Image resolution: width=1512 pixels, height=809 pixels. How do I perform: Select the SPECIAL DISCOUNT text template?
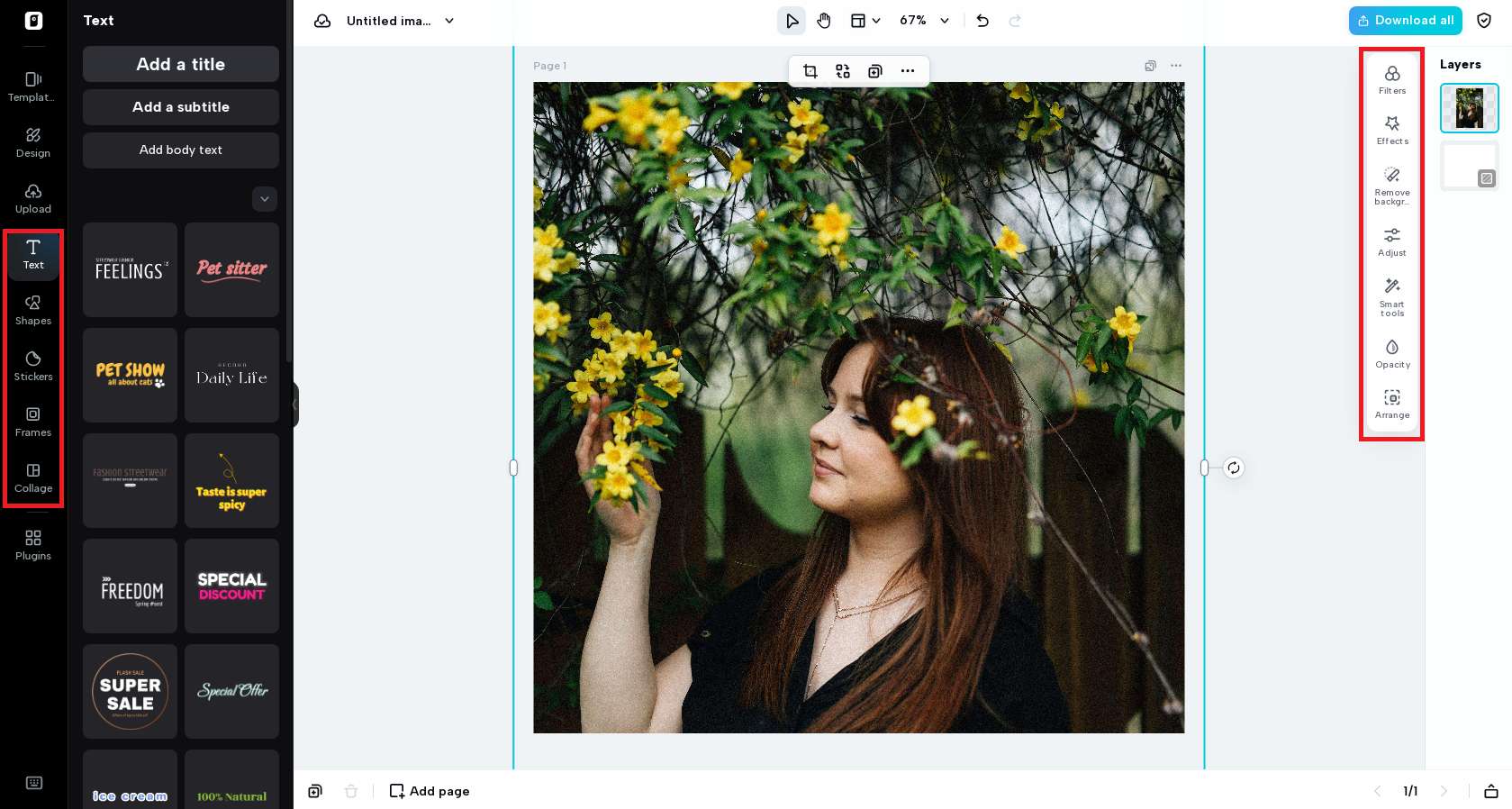point(232,586)
